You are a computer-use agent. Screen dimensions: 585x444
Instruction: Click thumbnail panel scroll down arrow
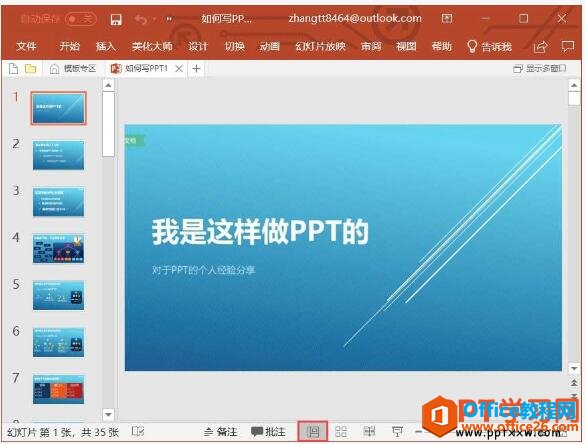(108, 414)
